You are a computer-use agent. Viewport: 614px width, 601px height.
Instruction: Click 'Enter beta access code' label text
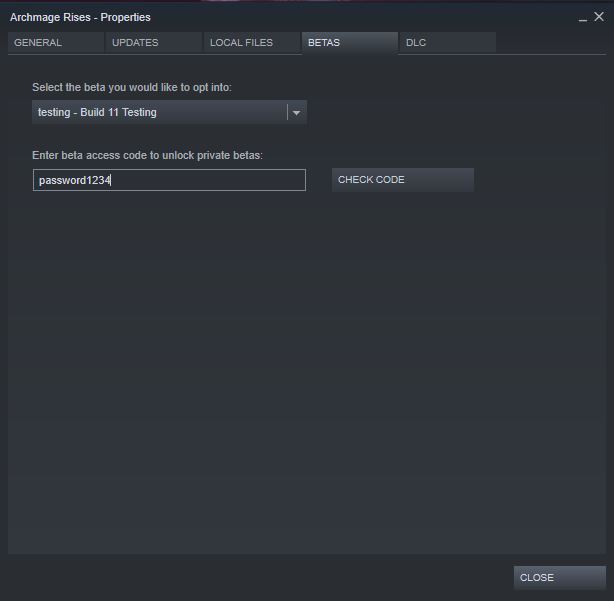click(x=147, y=155)
